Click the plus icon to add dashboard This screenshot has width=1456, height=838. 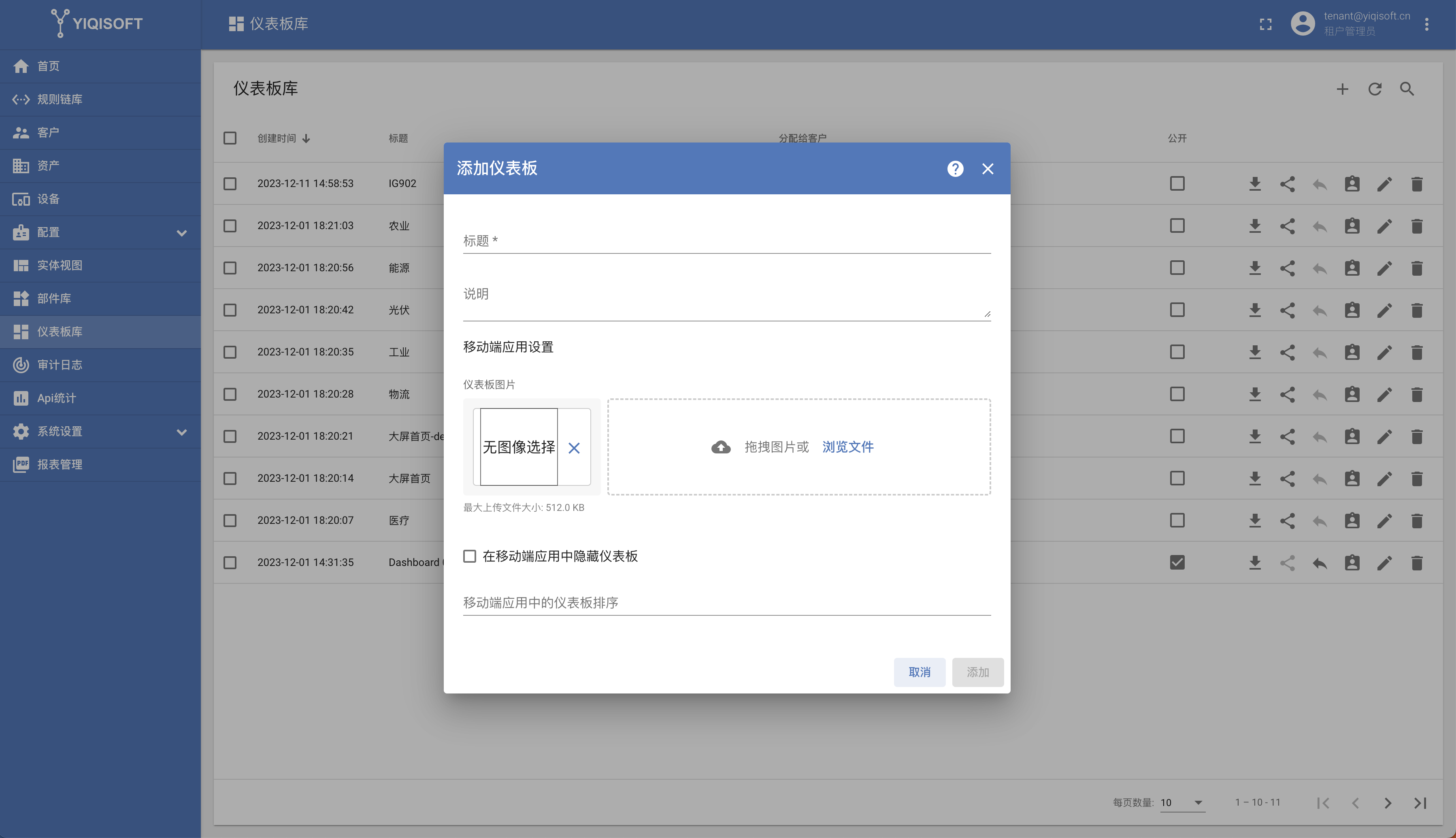pos(1342,89)
